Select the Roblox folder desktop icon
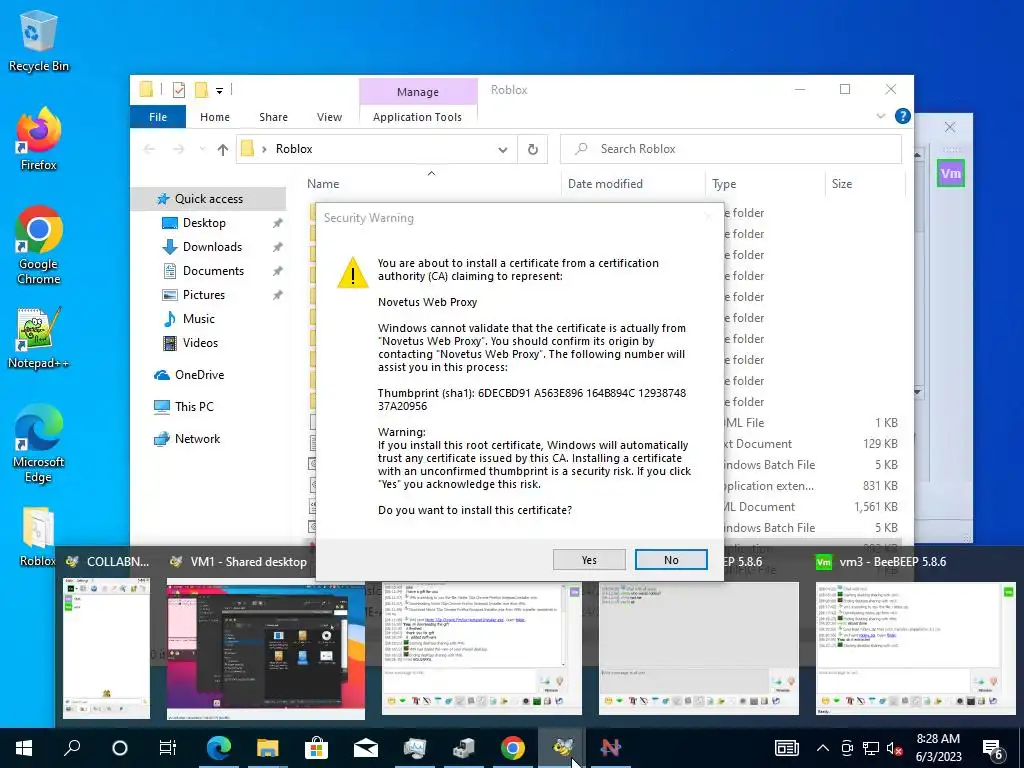 pos(38,537)
